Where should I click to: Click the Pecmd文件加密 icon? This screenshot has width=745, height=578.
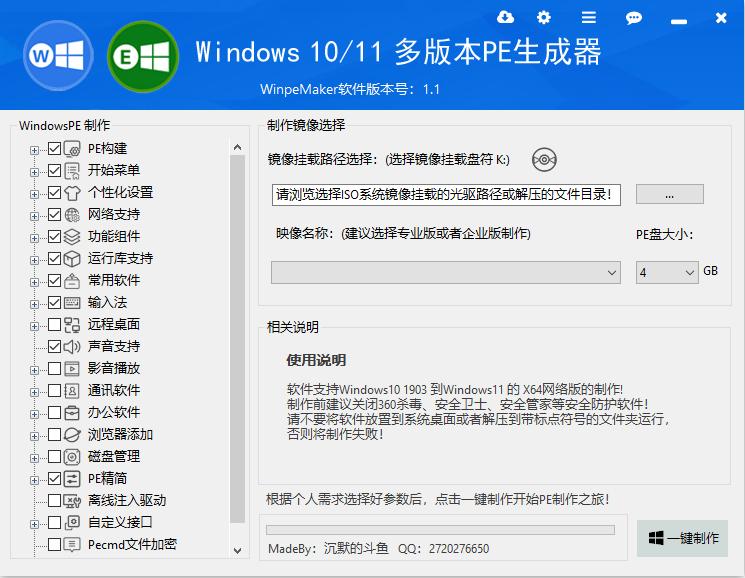[72, 545]
